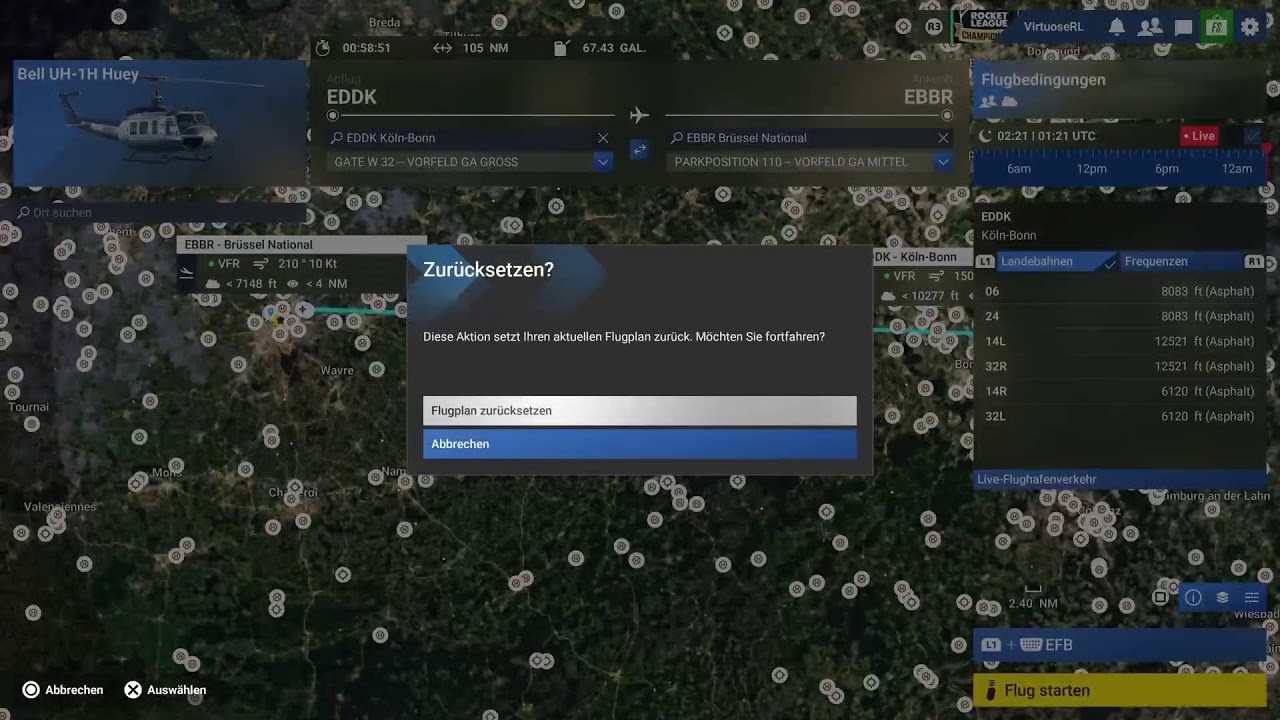Click the distance 105 NM indicator
This screenshot has height=720, width=1280.
pos(470,48)
